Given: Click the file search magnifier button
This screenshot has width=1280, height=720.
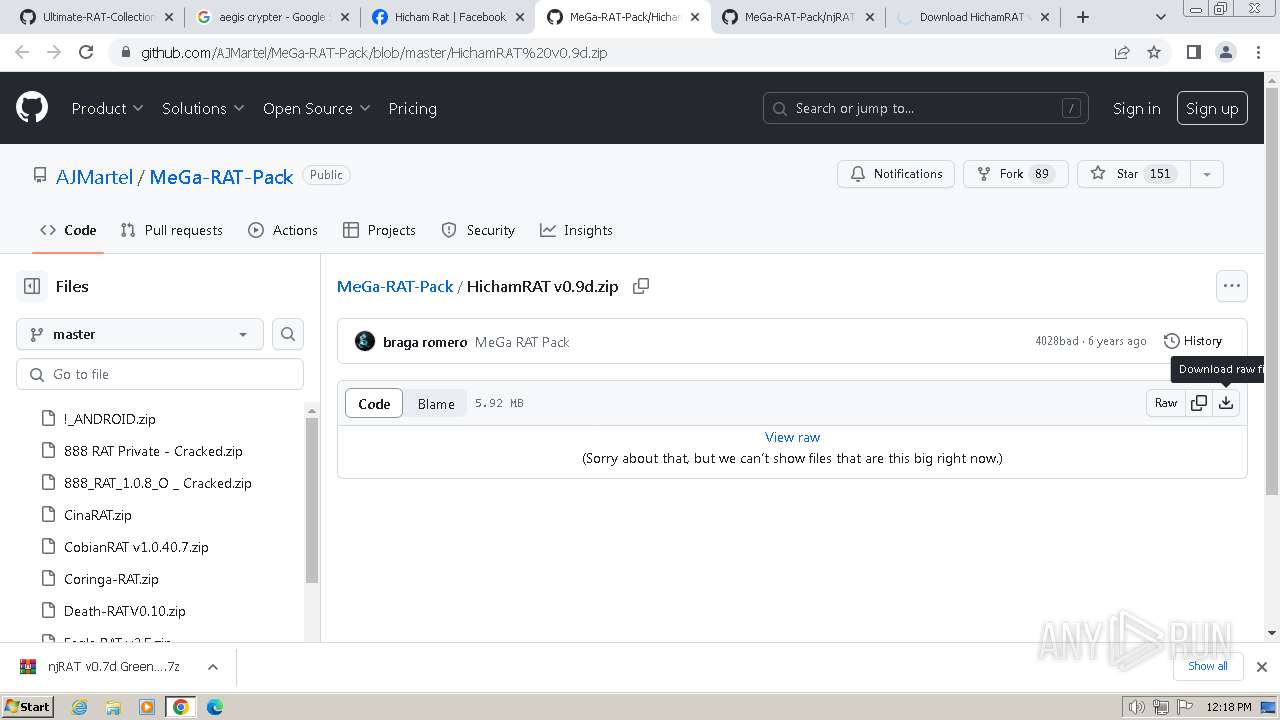Looking at the screenshot, I should click(x=288, y=334).
